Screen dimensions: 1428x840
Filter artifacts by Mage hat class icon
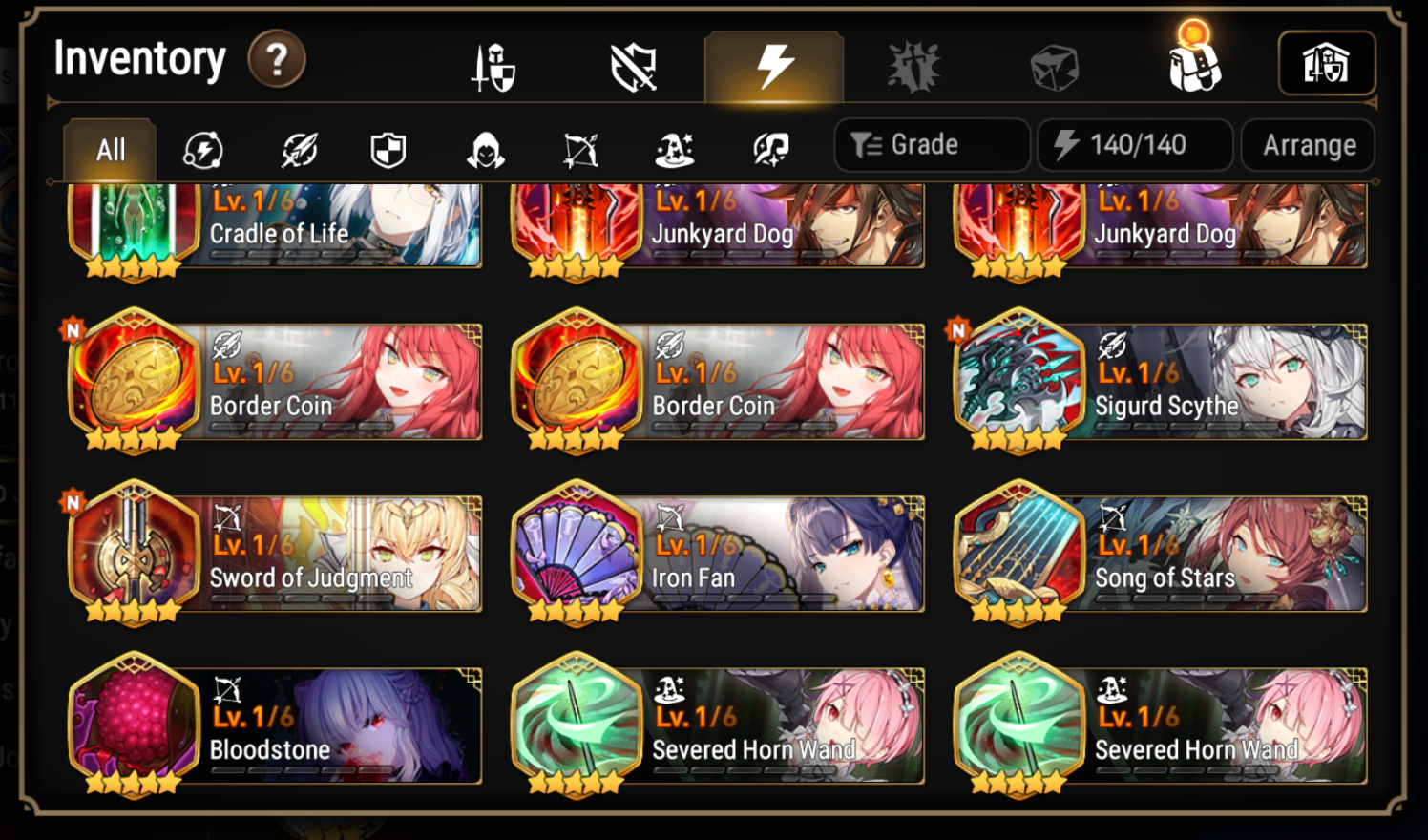[675, 150]
